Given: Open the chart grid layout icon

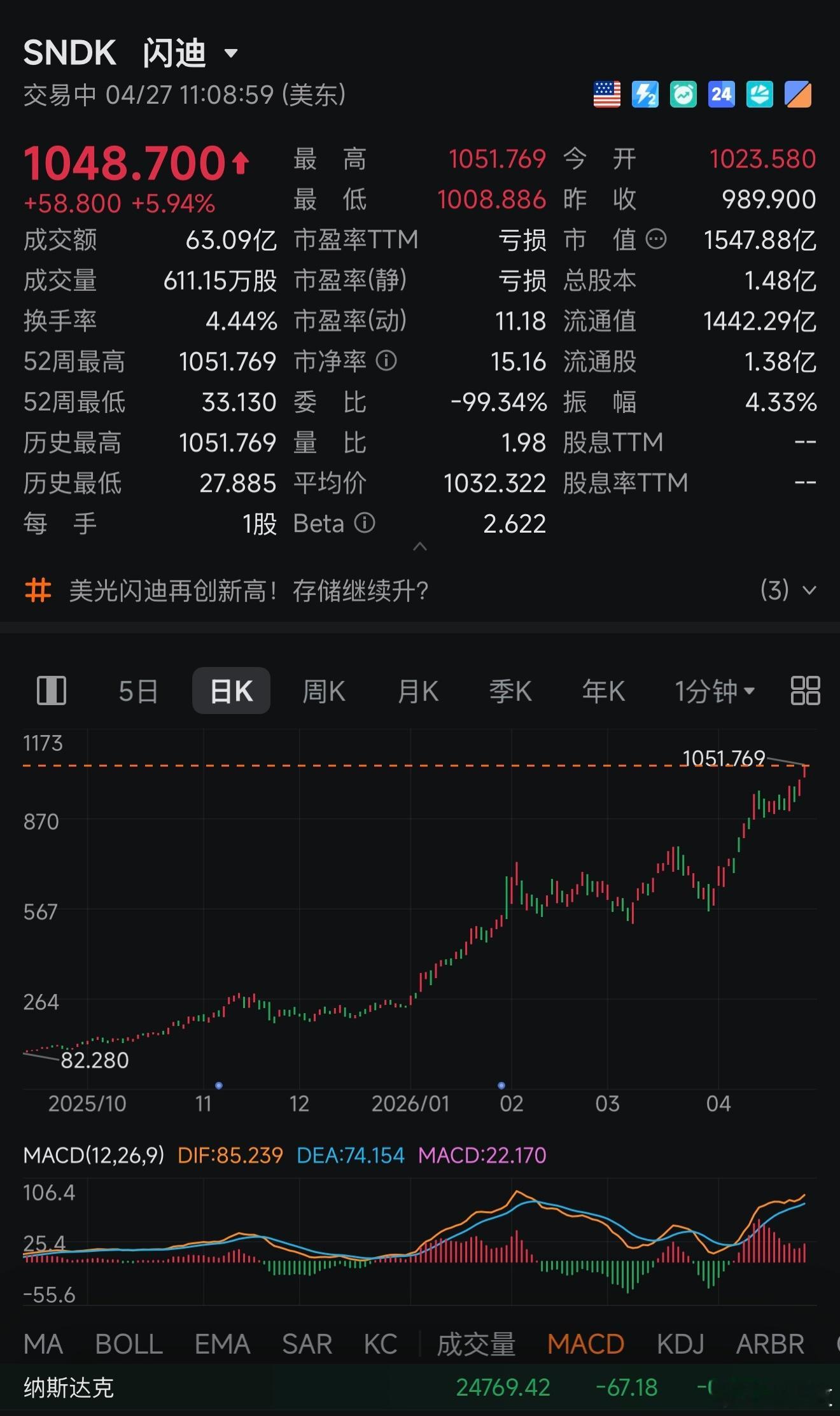Looking at the screenshot, I should pos(805,690).
